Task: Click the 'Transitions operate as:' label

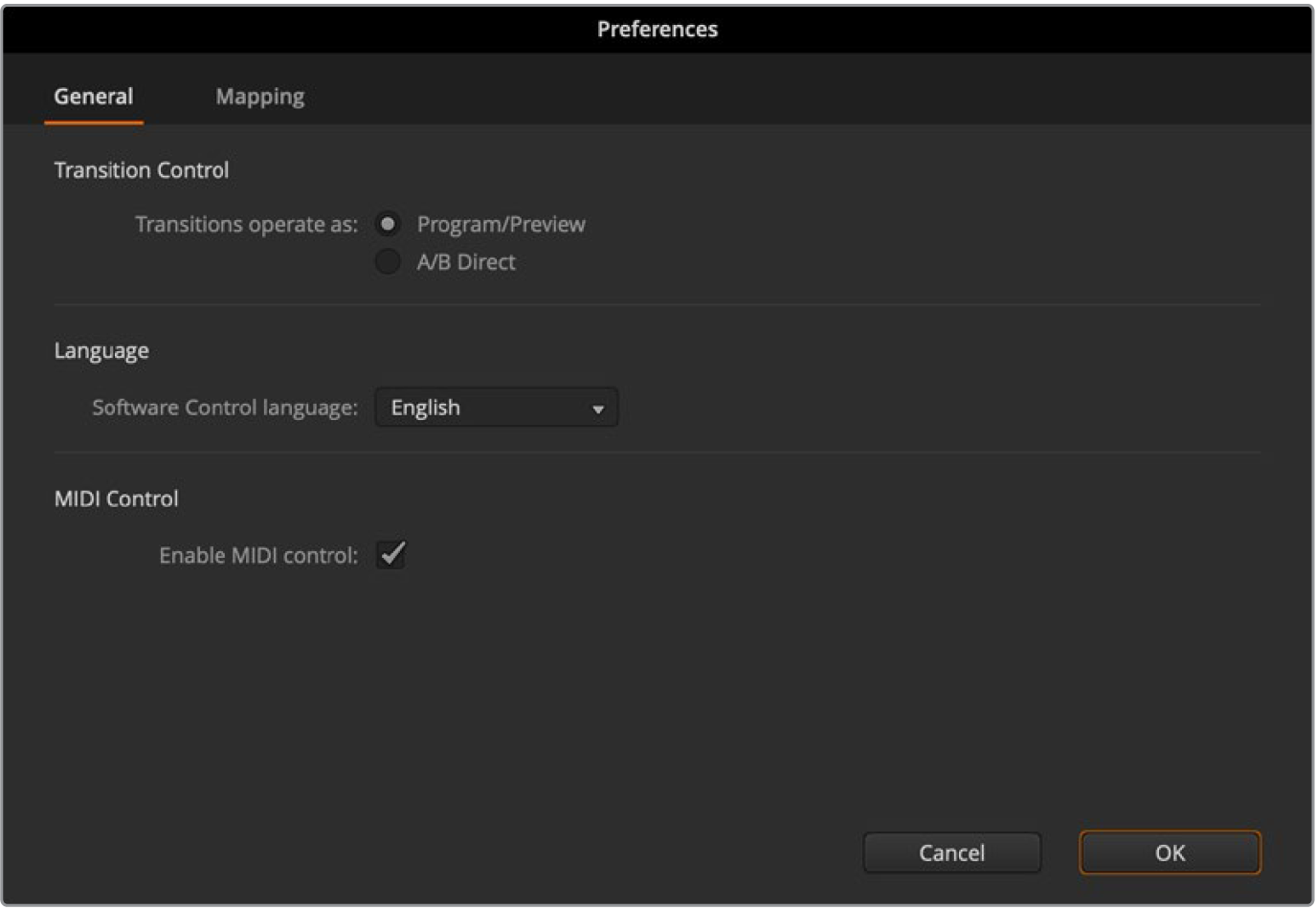Action: [x=246, y=225]
